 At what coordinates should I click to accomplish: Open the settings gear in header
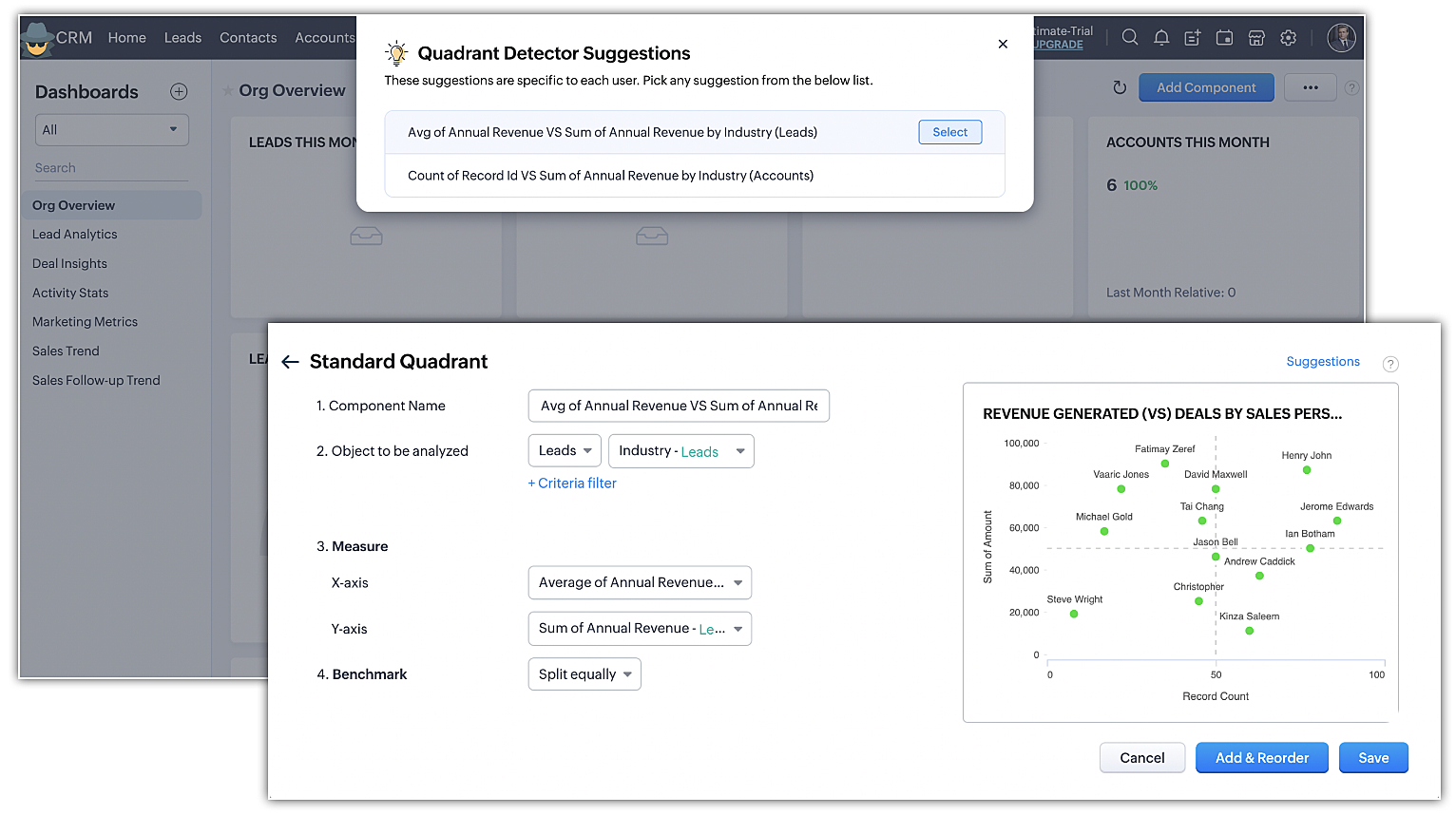click(1289, 37)
